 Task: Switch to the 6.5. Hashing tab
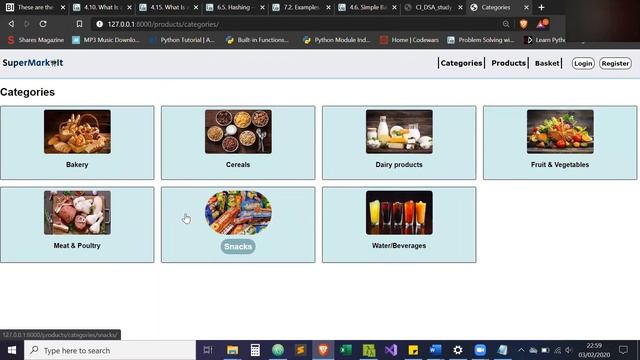point(236,7)
